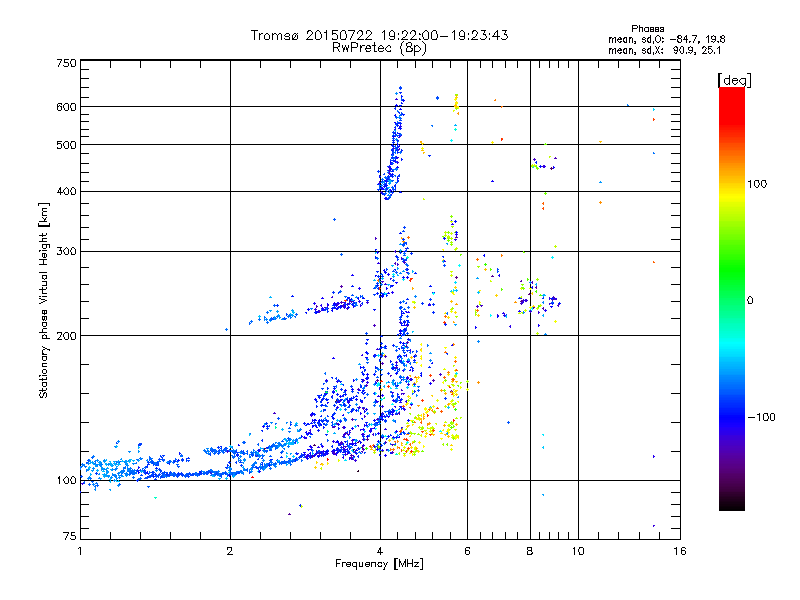Click the colorbar tick label '-100'
This screenshot has height=600, width=800.
tap(761, 417)
